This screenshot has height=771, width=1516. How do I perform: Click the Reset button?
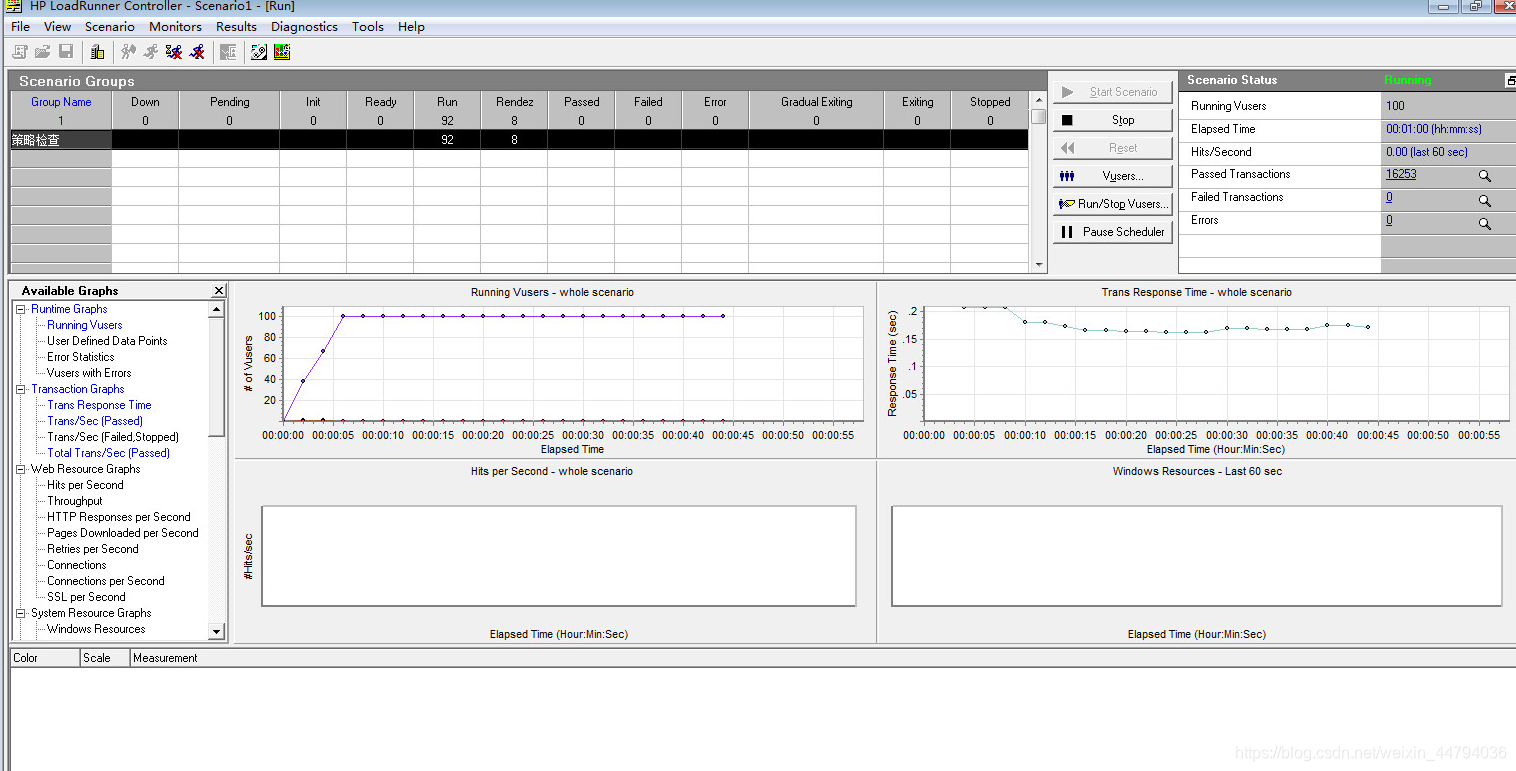[1111, 148]
